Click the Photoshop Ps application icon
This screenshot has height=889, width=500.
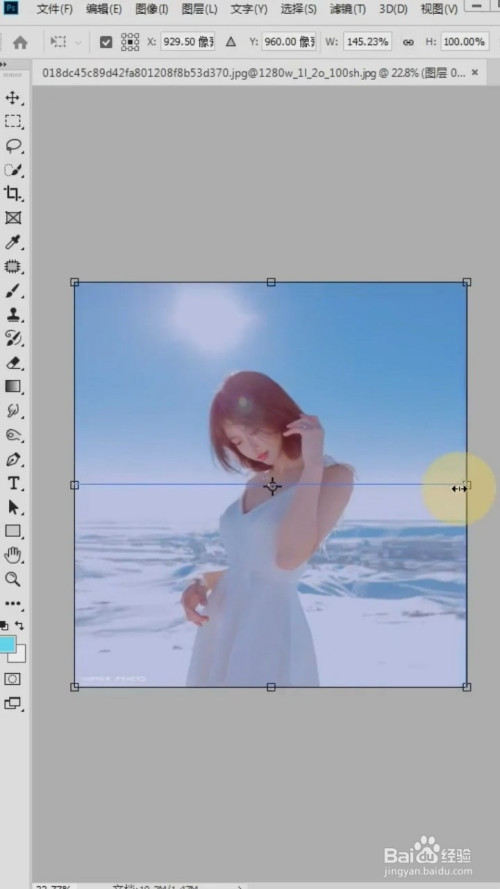(11, 8)
